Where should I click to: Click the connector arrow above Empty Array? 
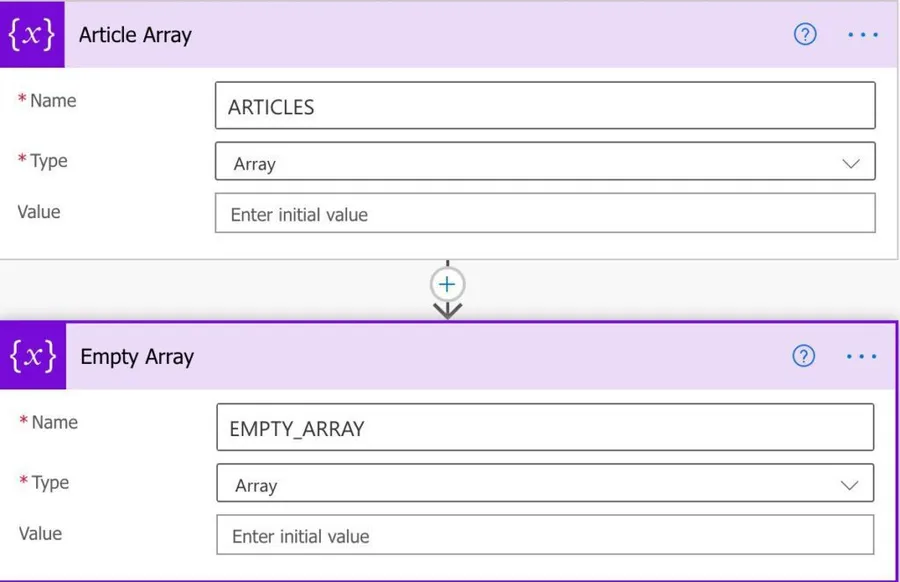(447, 310)
